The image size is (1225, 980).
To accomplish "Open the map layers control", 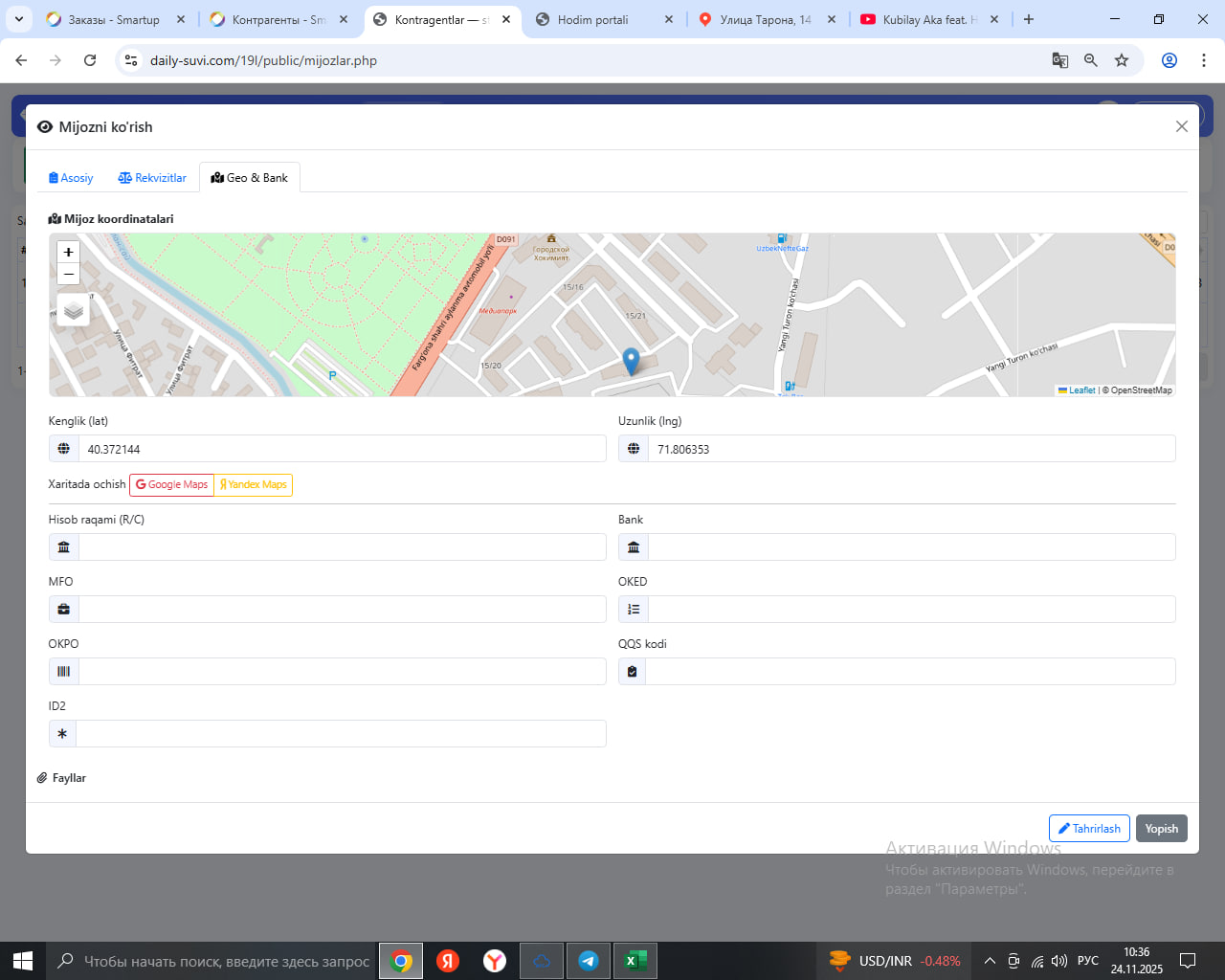I will pos(74,311).
